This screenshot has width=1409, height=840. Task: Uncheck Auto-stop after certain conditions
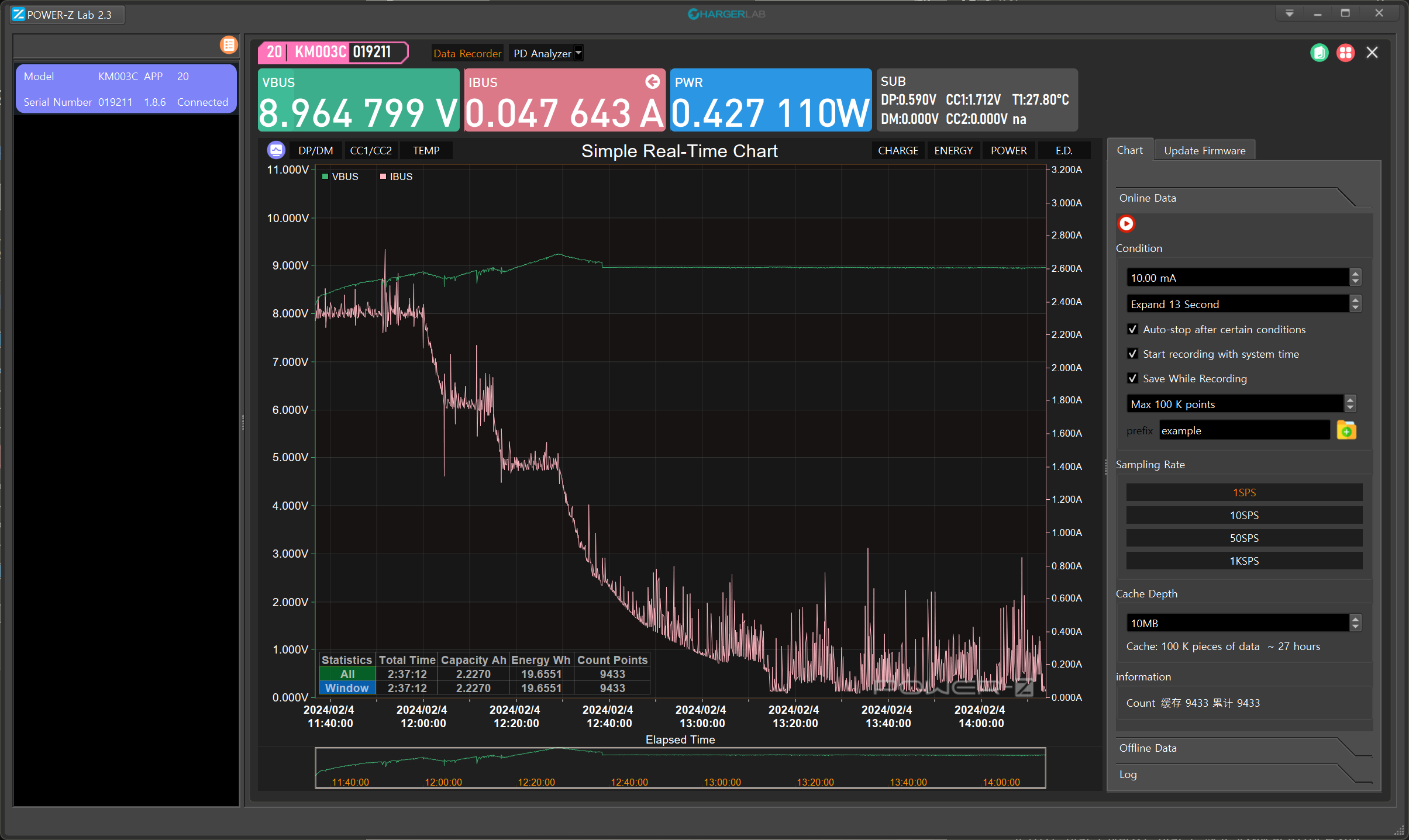1132,329
